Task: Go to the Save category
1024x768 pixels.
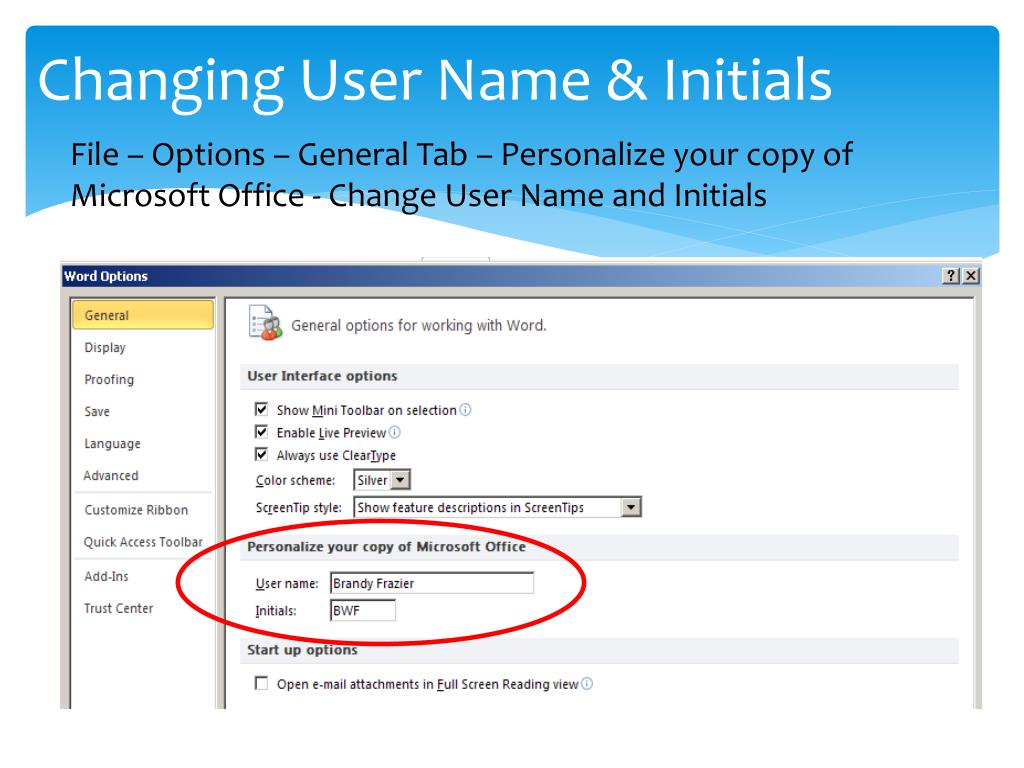Action: click(97, 411)
